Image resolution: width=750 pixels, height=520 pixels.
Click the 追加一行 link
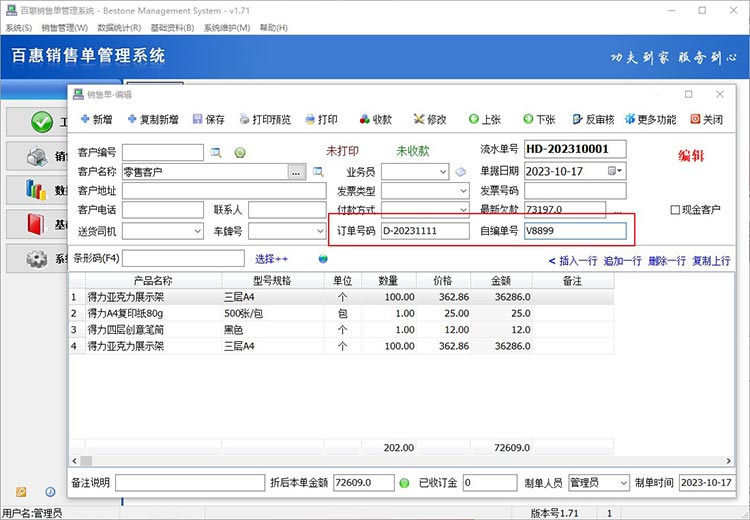(x=622, y=261)
